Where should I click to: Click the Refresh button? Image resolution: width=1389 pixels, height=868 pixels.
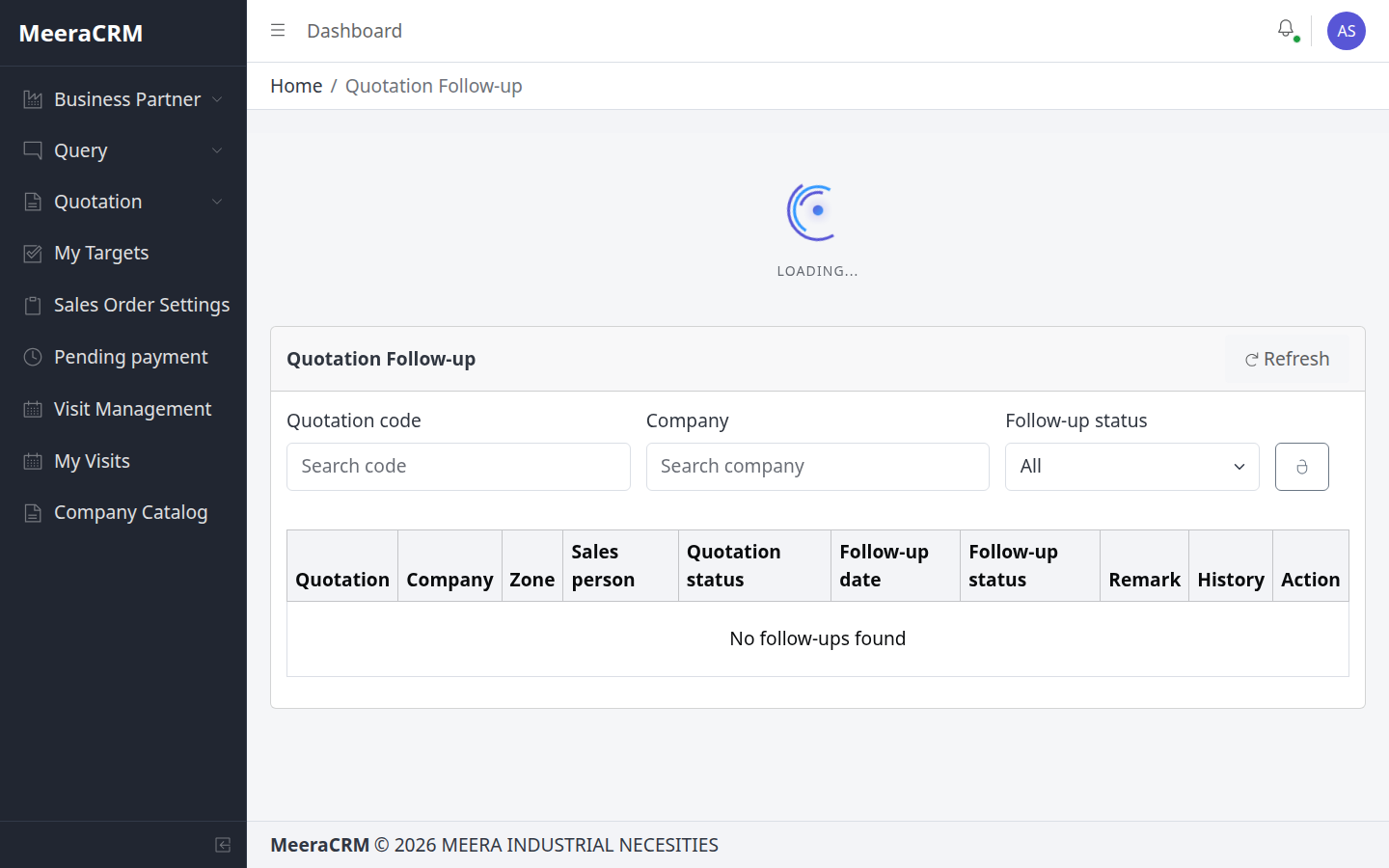[1287, 359]
